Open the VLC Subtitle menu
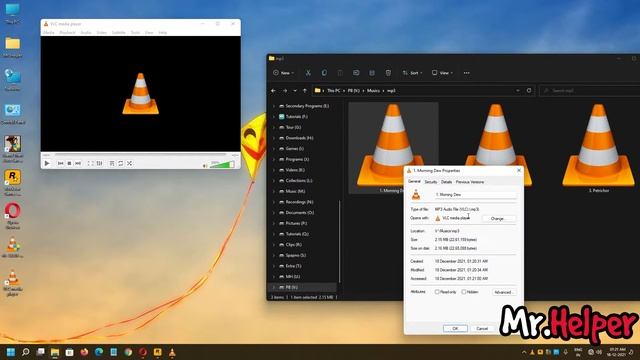640x360 pixels. coord(119,32)
